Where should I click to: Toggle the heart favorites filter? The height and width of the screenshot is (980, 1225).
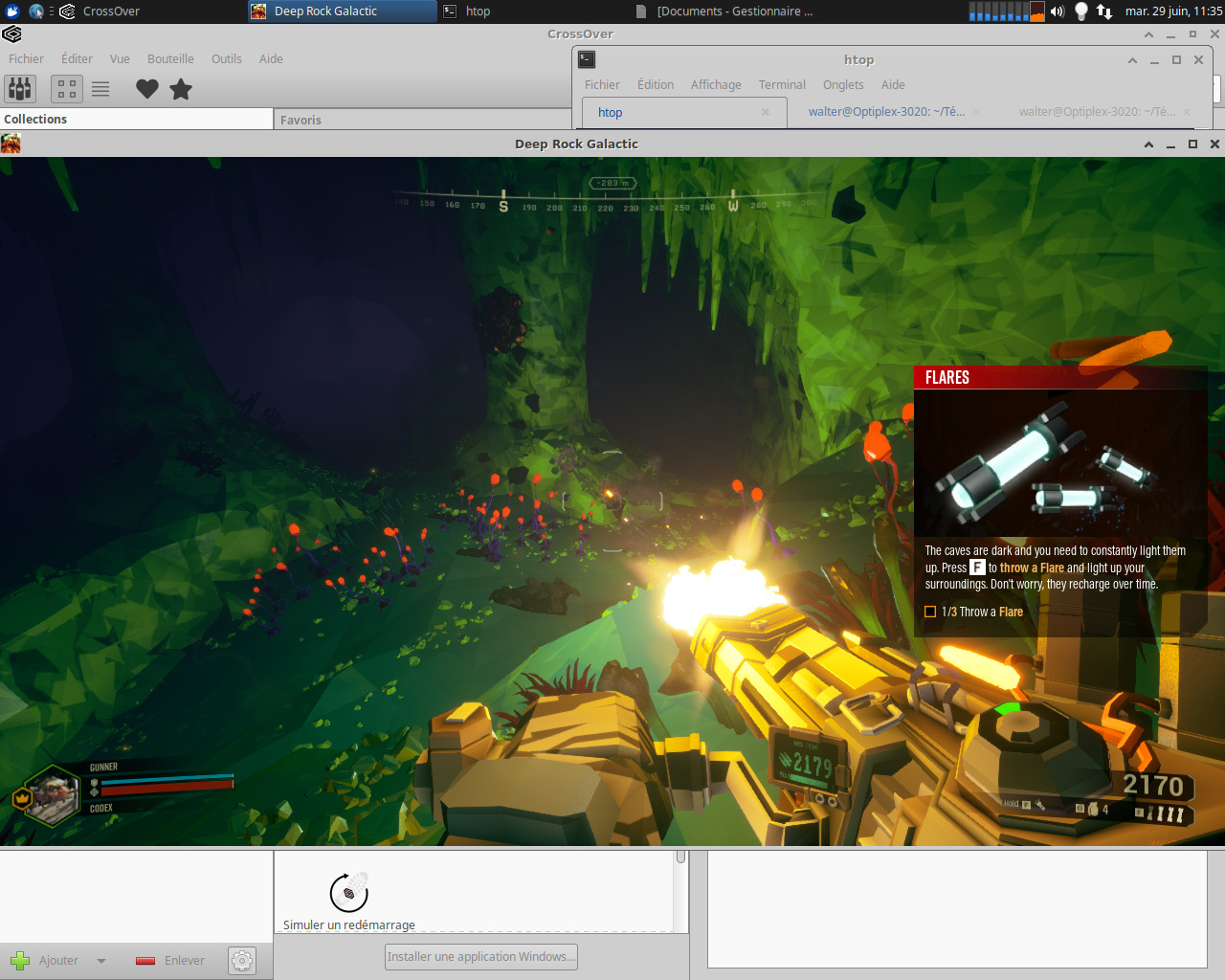(146, 88)
